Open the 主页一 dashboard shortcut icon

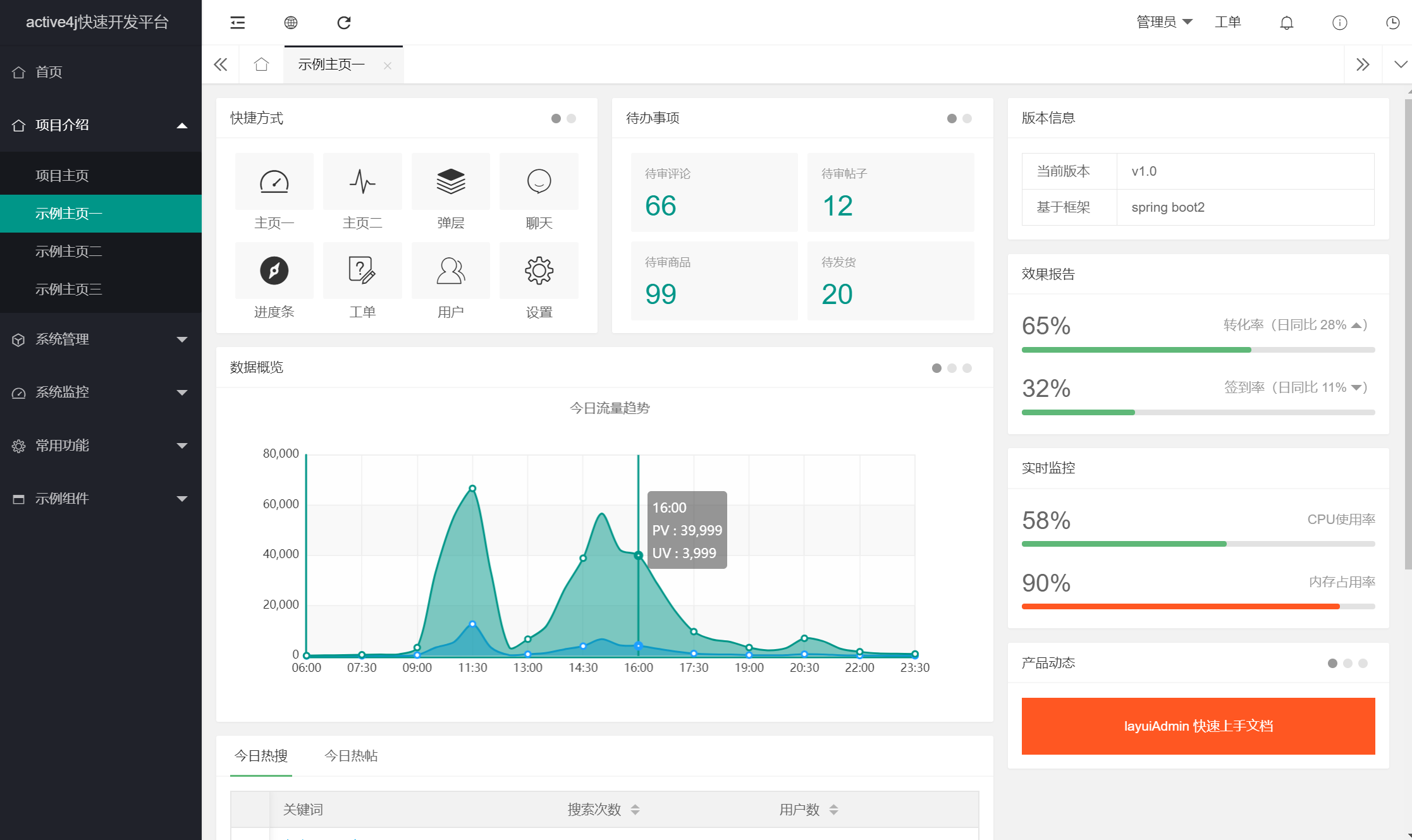pos(274,181)
